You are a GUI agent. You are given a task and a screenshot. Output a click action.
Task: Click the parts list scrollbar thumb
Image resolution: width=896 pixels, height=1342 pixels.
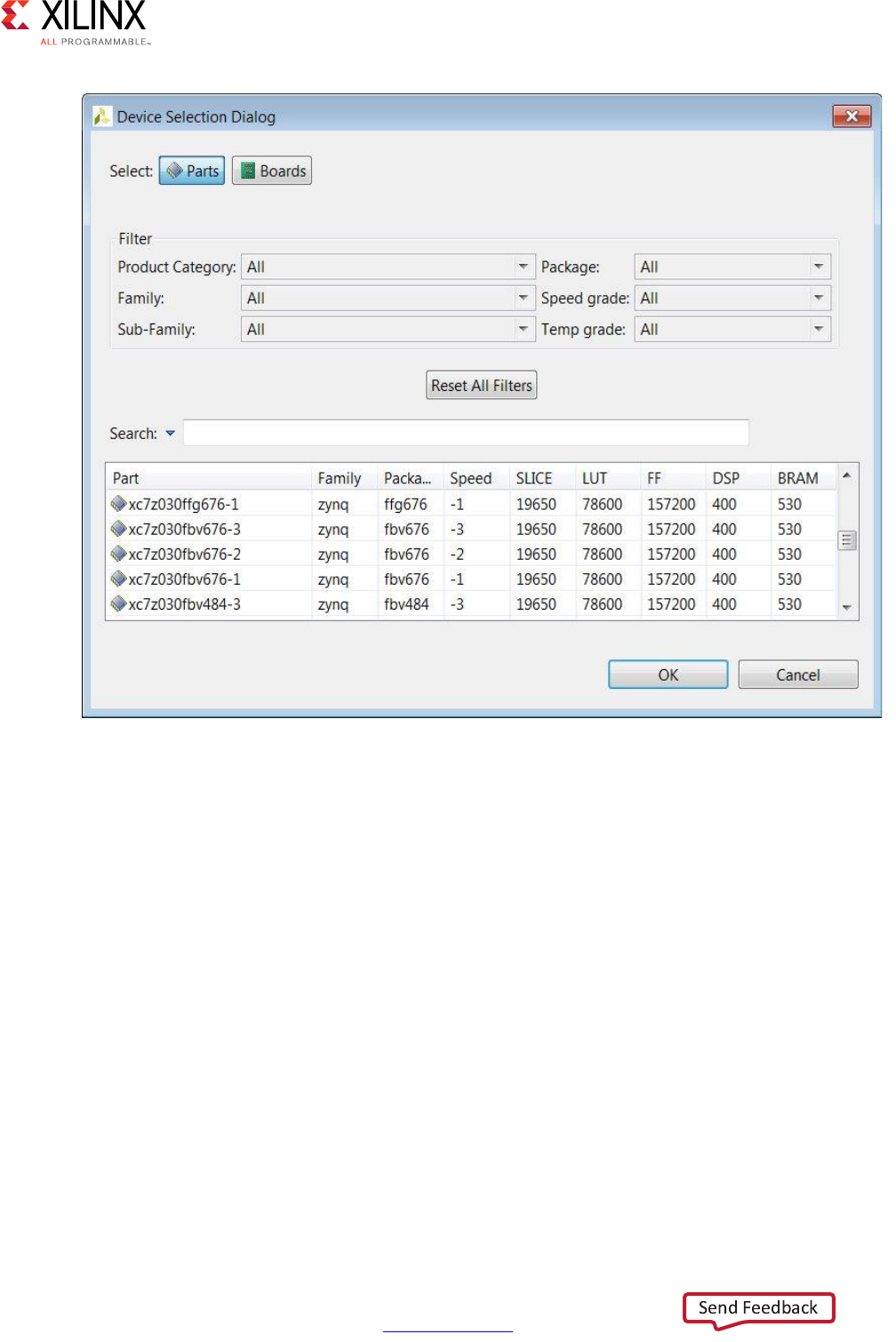847,539
